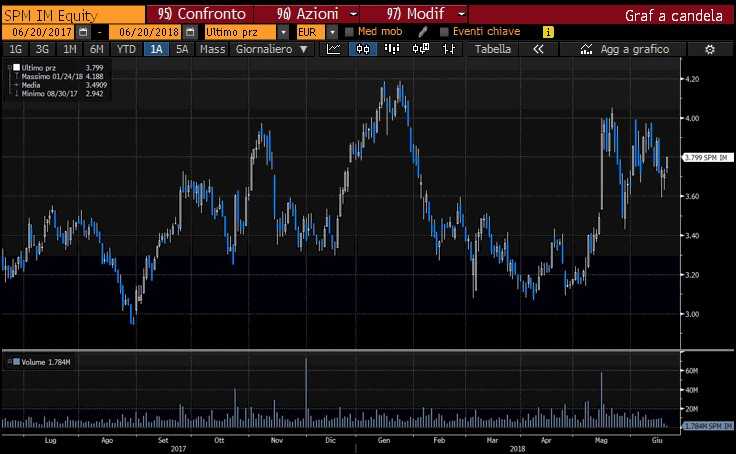Click the Volume legend color swatch
The width and height of the screenshot is (736, 454).
point(16,362)
